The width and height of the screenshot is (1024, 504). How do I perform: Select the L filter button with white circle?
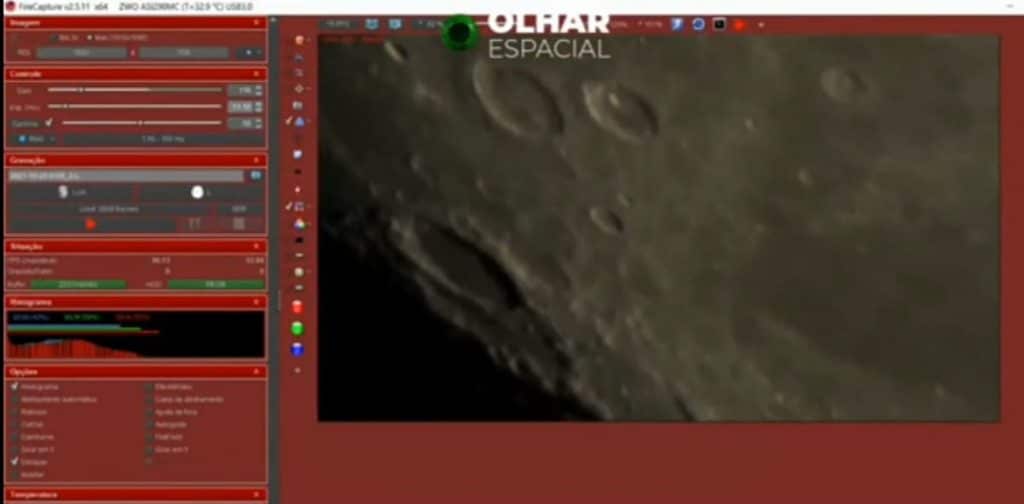point(201,193)
